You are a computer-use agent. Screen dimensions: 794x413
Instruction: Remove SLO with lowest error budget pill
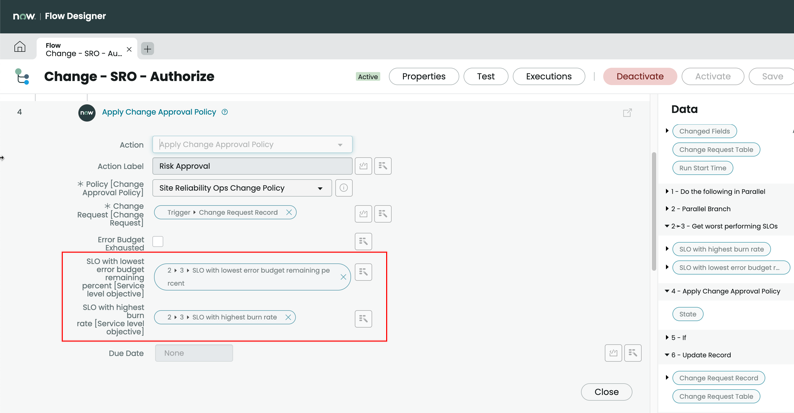343,277
